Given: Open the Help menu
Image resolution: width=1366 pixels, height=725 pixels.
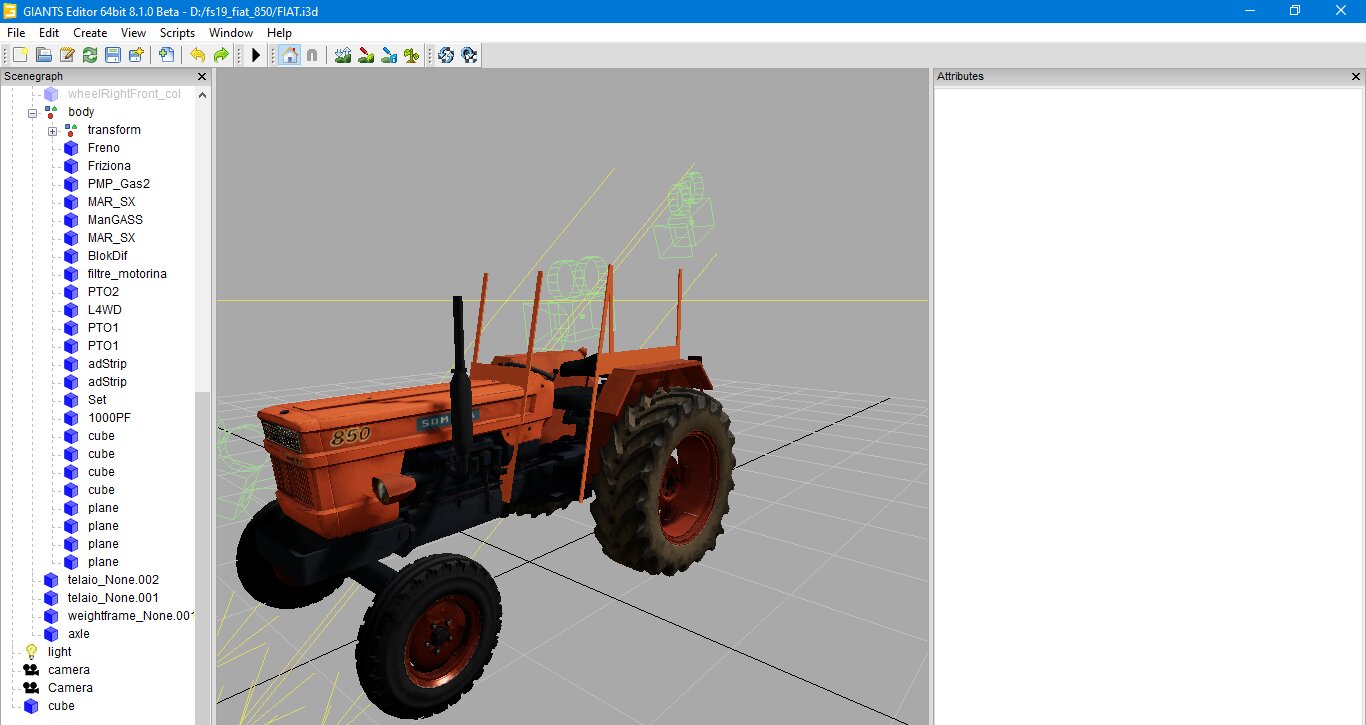Looking at the screenshot, I should (x=279, y=33).
